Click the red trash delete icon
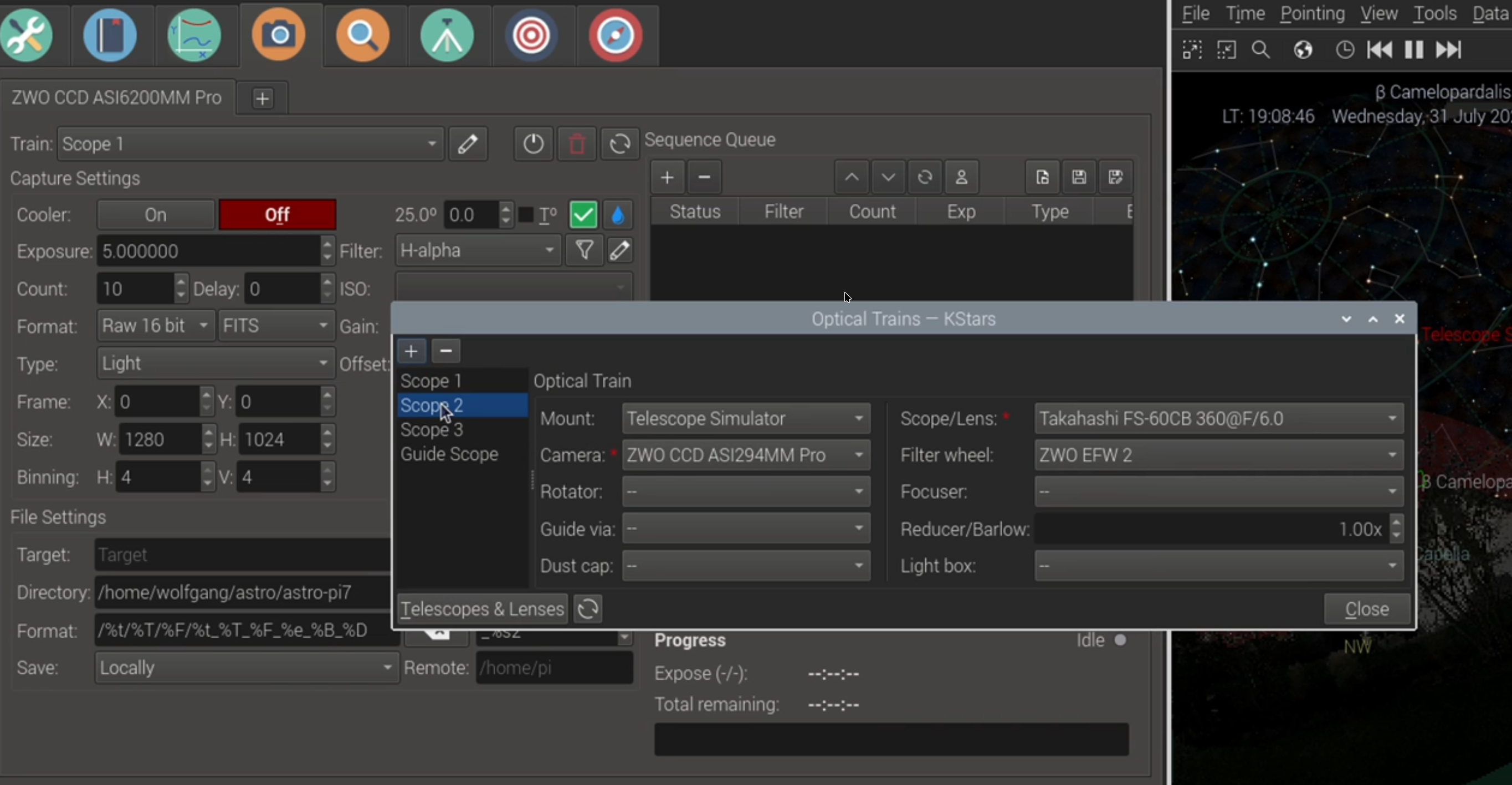This screenshot has height=785, width=1512. pos(577,143)
